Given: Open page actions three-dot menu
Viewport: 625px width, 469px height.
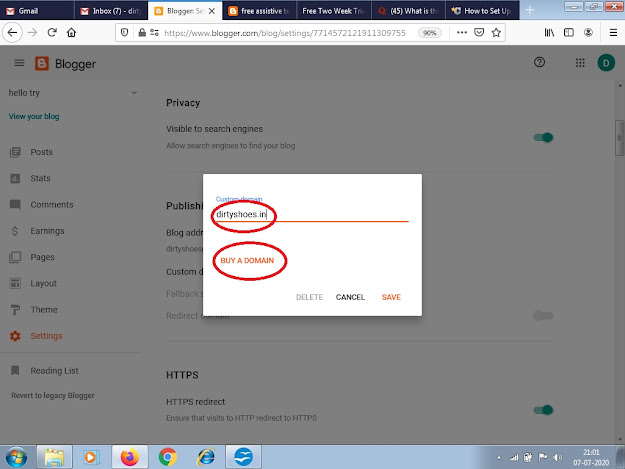Looking at the screenshot, I should (462, 33).
